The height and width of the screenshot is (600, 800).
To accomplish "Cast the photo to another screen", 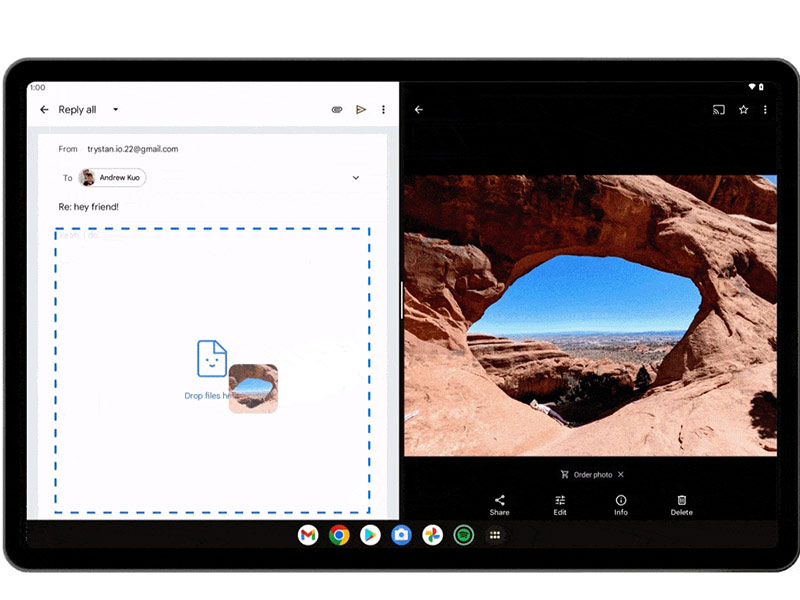I will click(x=718, y=110).
